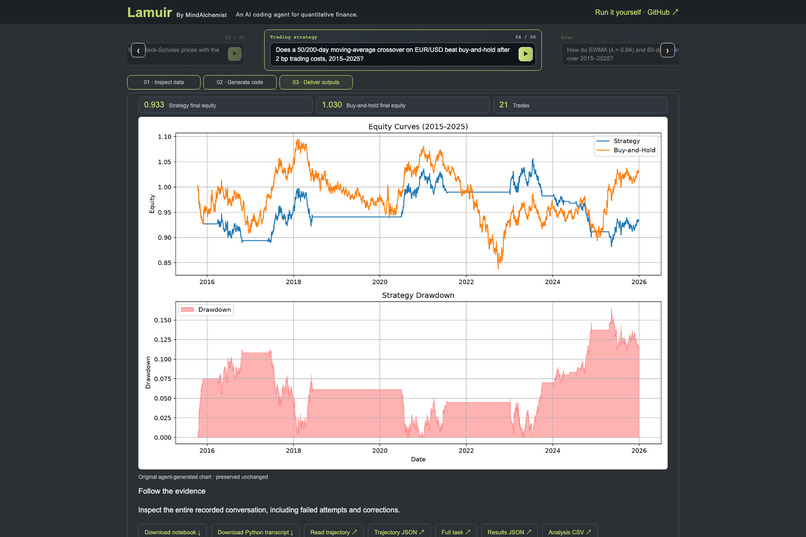The height and width of the screenshot is (537, 806).
Task: Open the Analysis CSV link
Action: [x=570, y=532]
